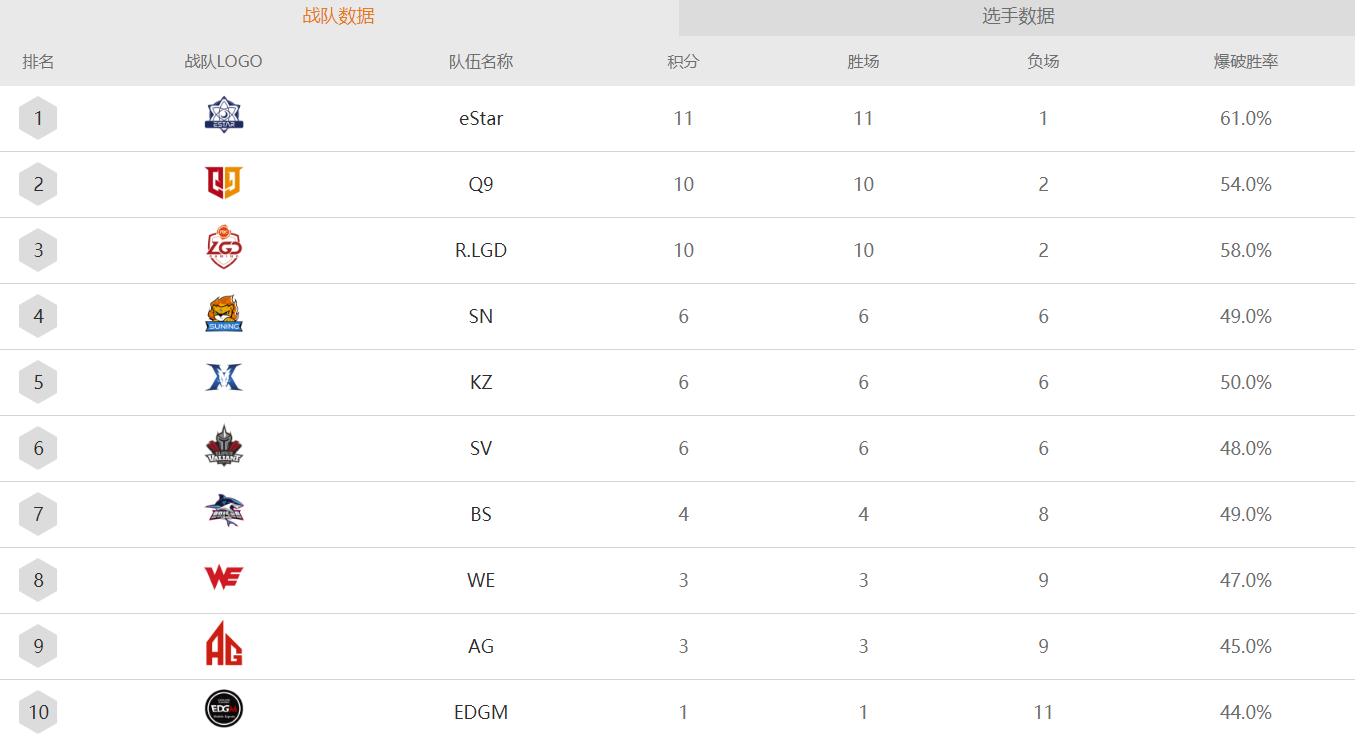
Task: Click the eStar team logo
Action: 224,115
